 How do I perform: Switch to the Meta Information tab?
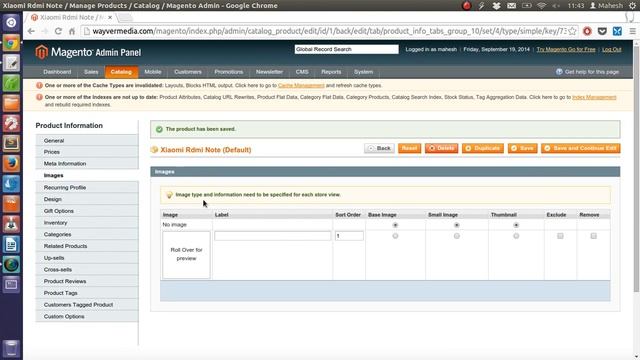pyautogui.click(x=87, y=164)
